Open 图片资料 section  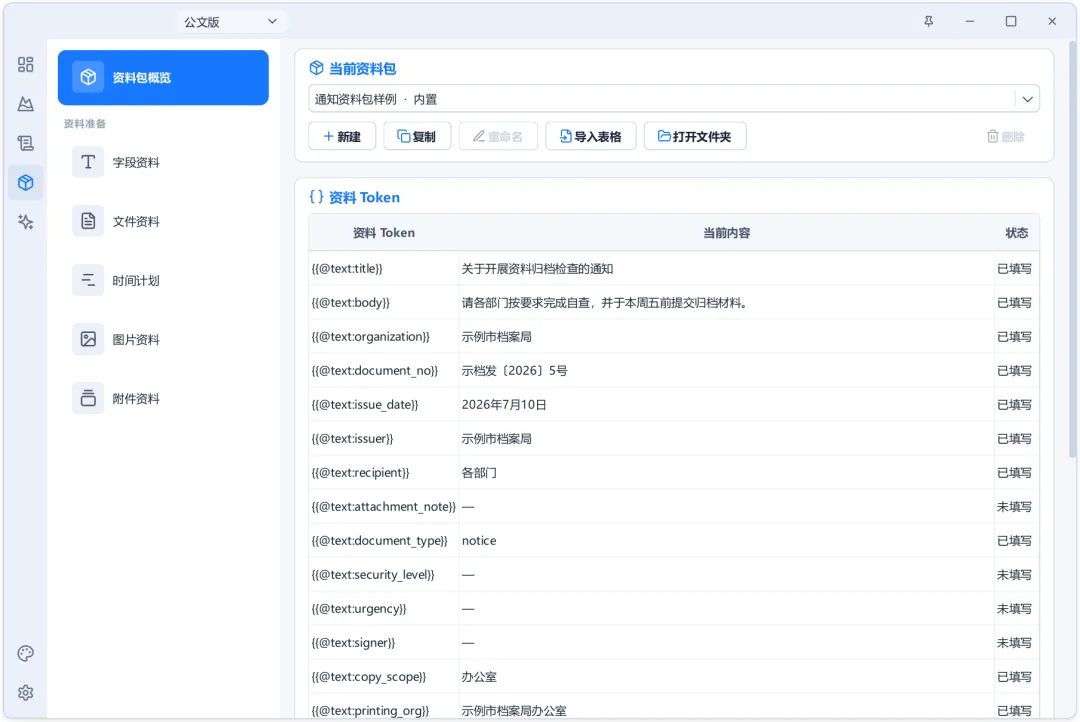point(163,340)
